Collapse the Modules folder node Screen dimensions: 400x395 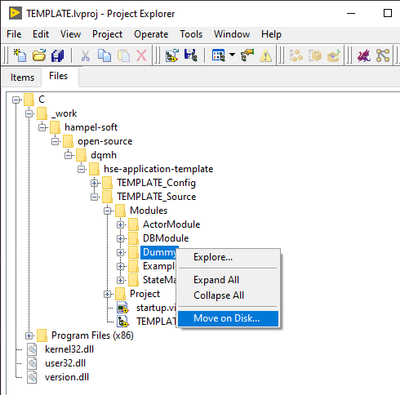tap(108, 211)
